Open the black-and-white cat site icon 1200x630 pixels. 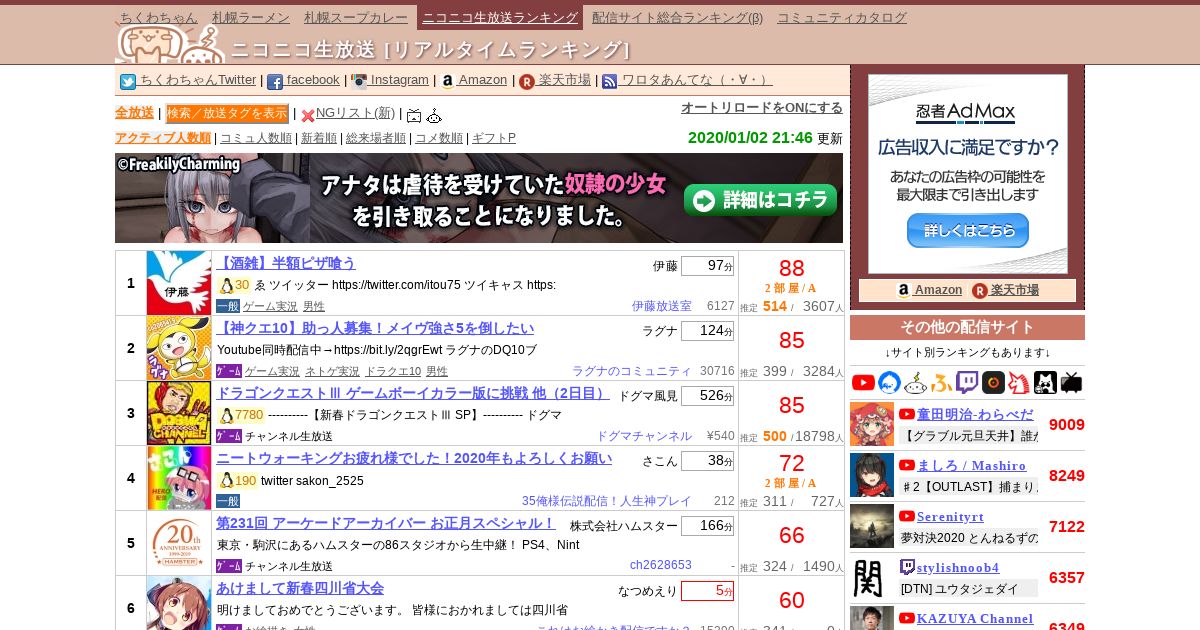(1045, 382)
